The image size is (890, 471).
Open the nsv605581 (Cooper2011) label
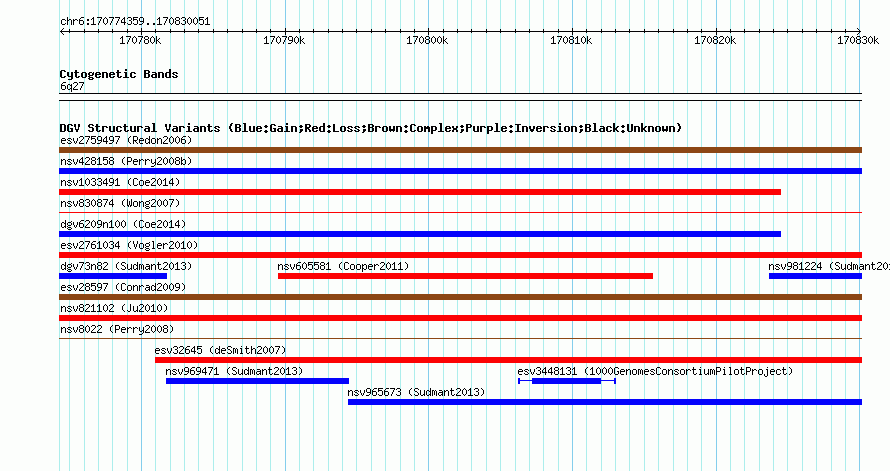(x=343, y=266)
